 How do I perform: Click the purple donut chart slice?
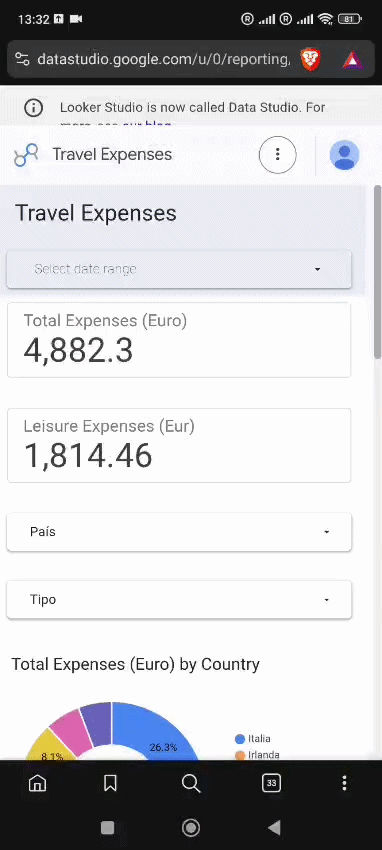click(98, 723)
